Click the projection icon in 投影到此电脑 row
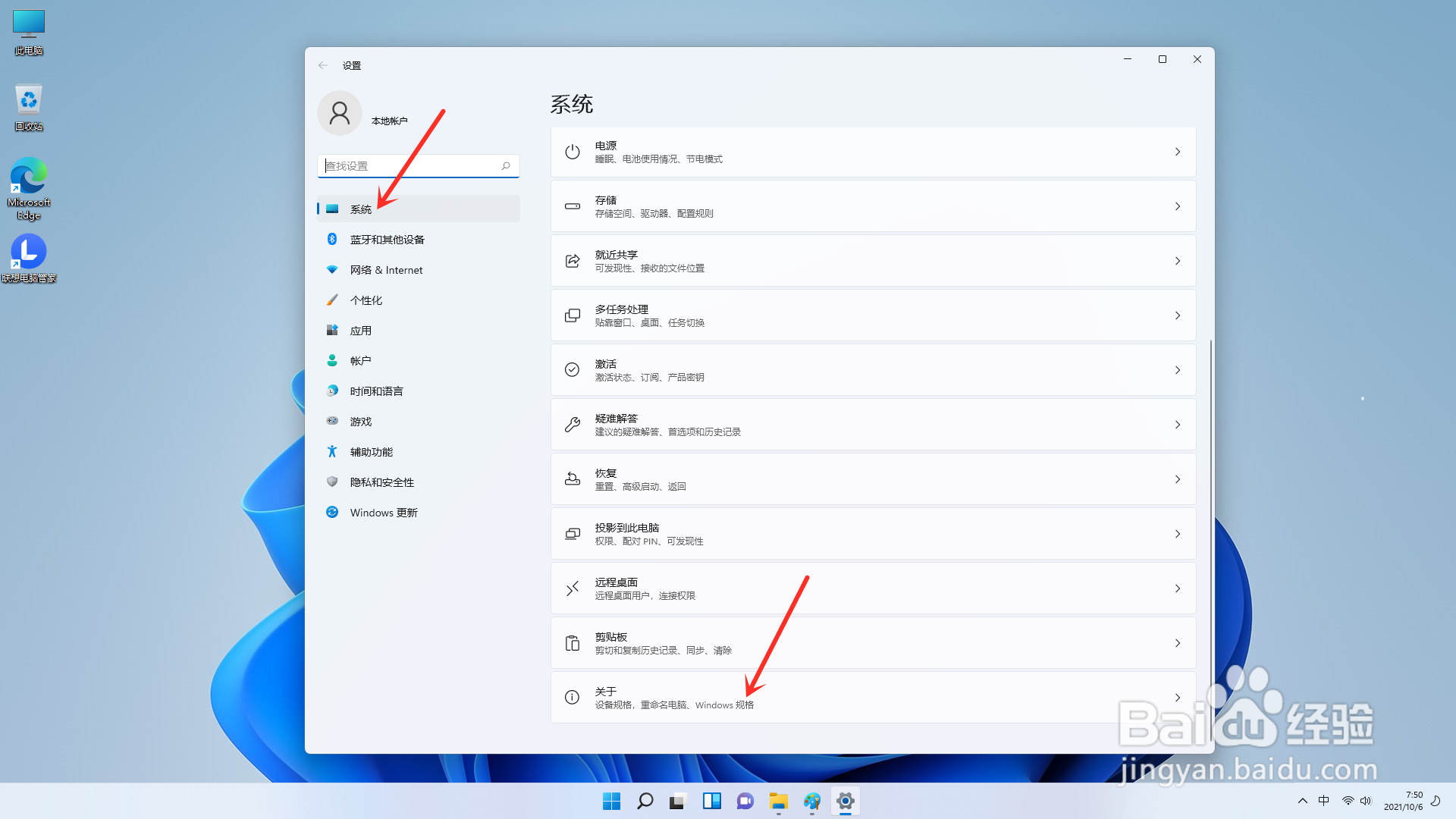Image resolution: width=1456 pixels, height=819 pixels. coord(573,534)
